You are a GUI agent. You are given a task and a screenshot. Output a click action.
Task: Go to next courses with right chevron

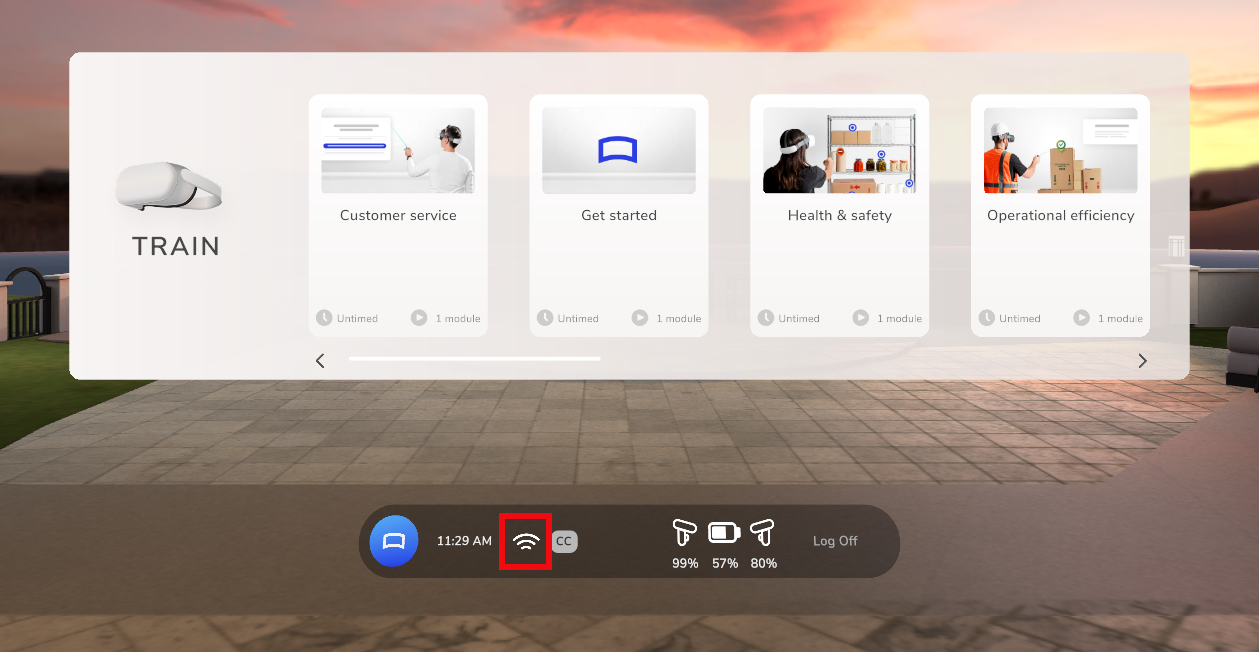point(1142,361)
